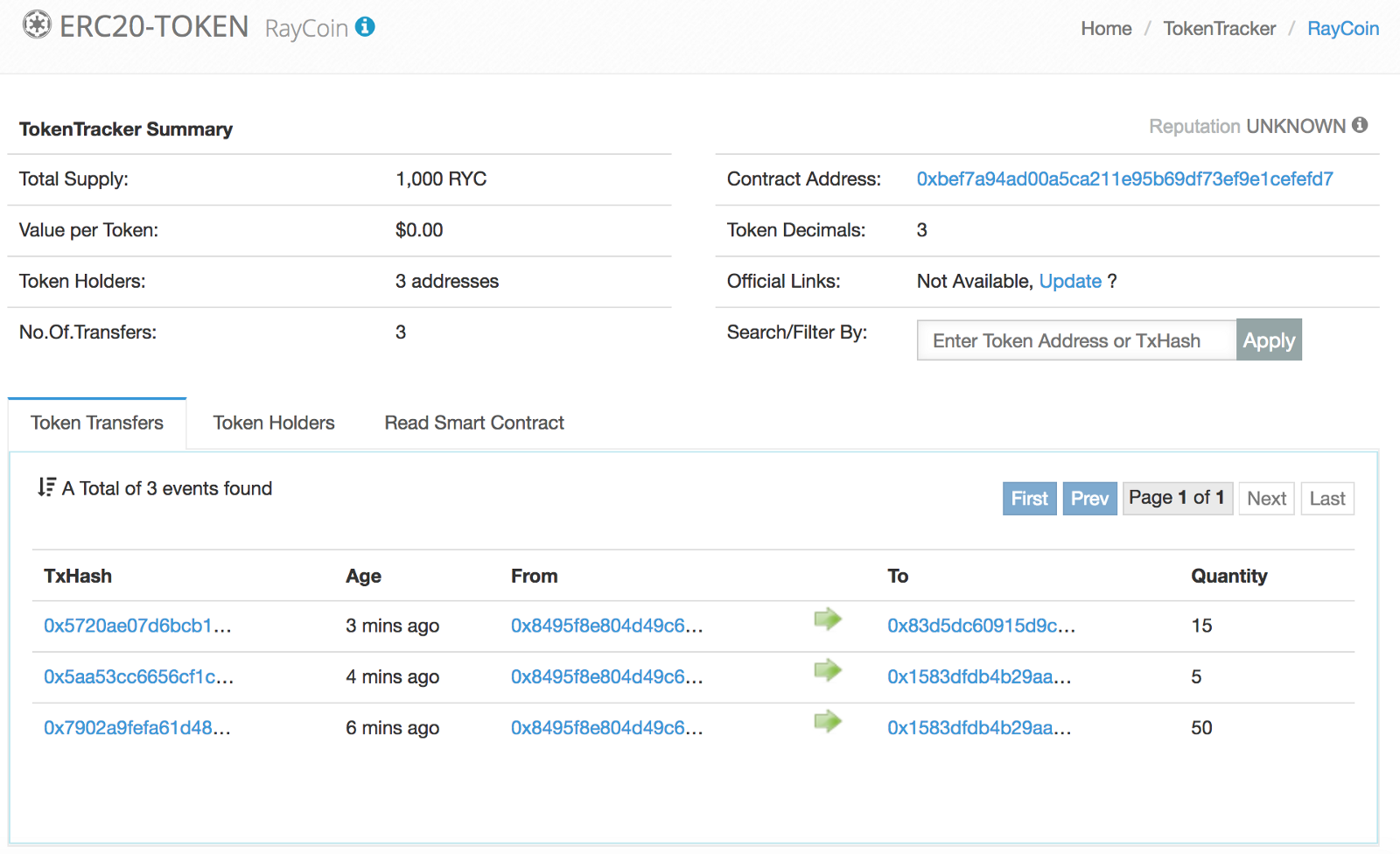Navigate to TokenTracker in breadcrumb
Screen dimensions: 1400x854
(x=1219, y=29)
